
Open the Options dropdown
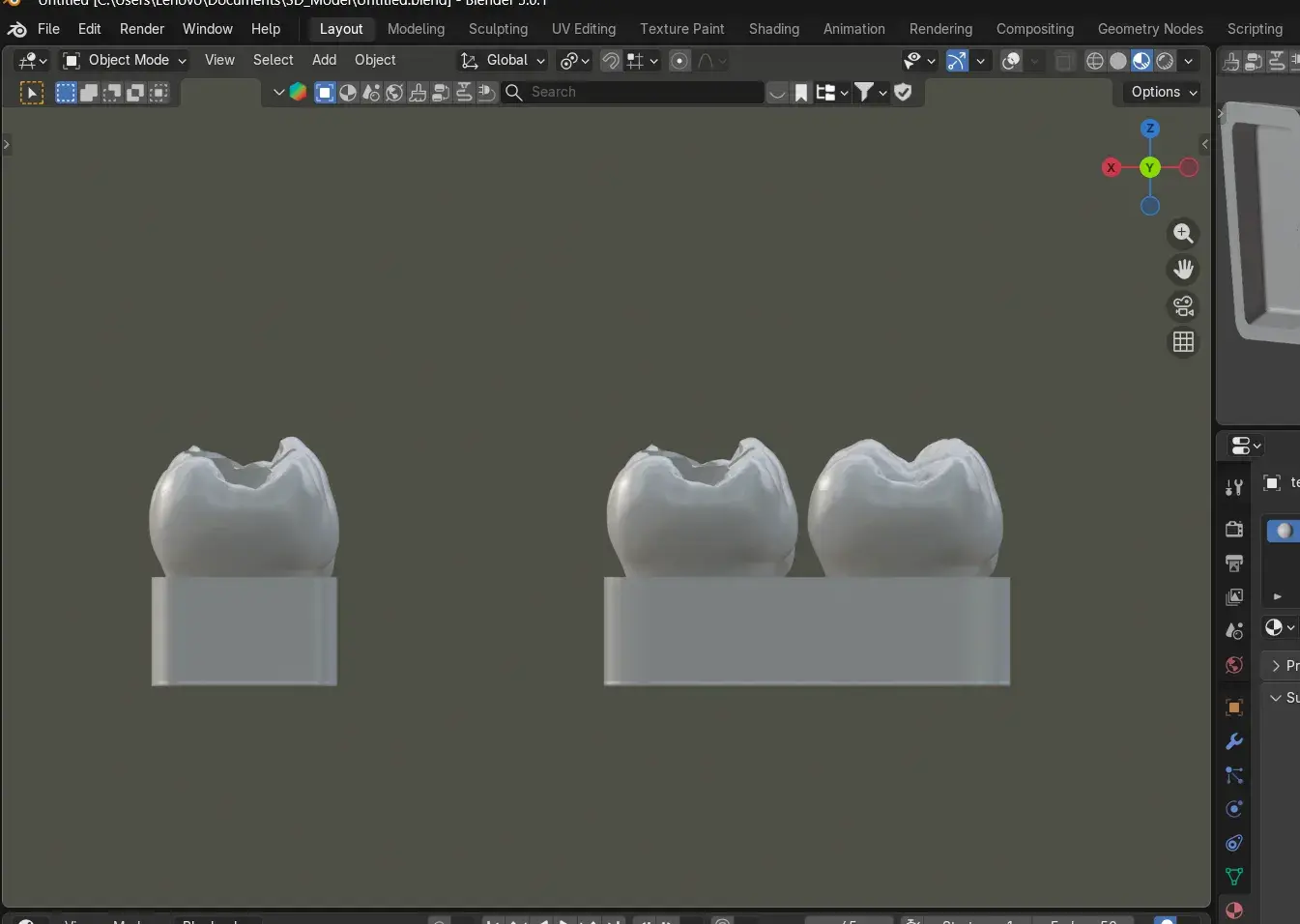pos(1164,92)
